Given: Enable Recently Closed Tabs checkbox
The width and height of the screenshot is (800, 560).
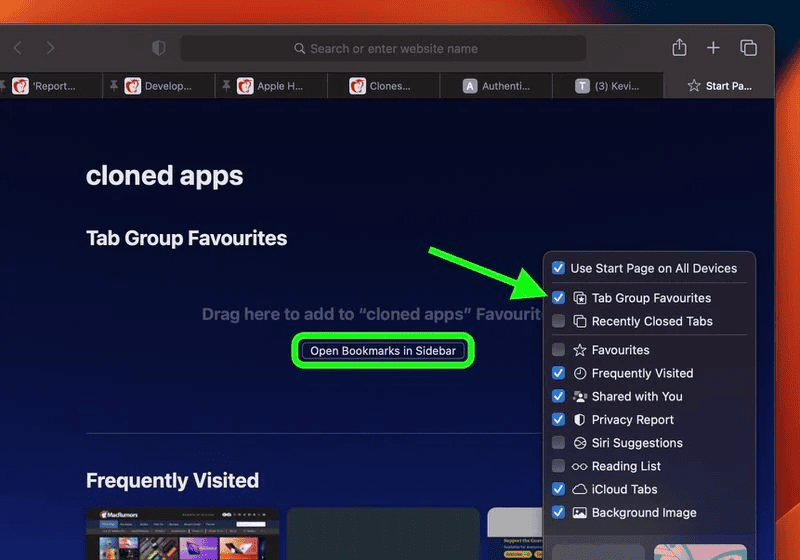Looking at the screenshot, I should [x=559, y=321].
